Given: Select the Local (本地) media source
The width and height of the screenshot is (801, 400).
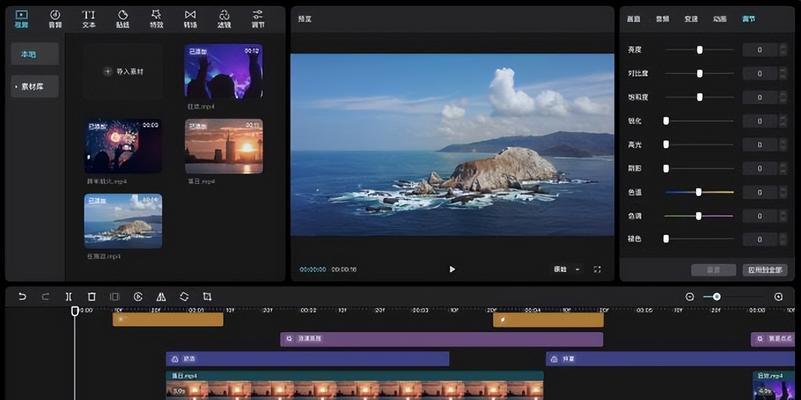Looking at the screenshot, I should click(35, 54).
